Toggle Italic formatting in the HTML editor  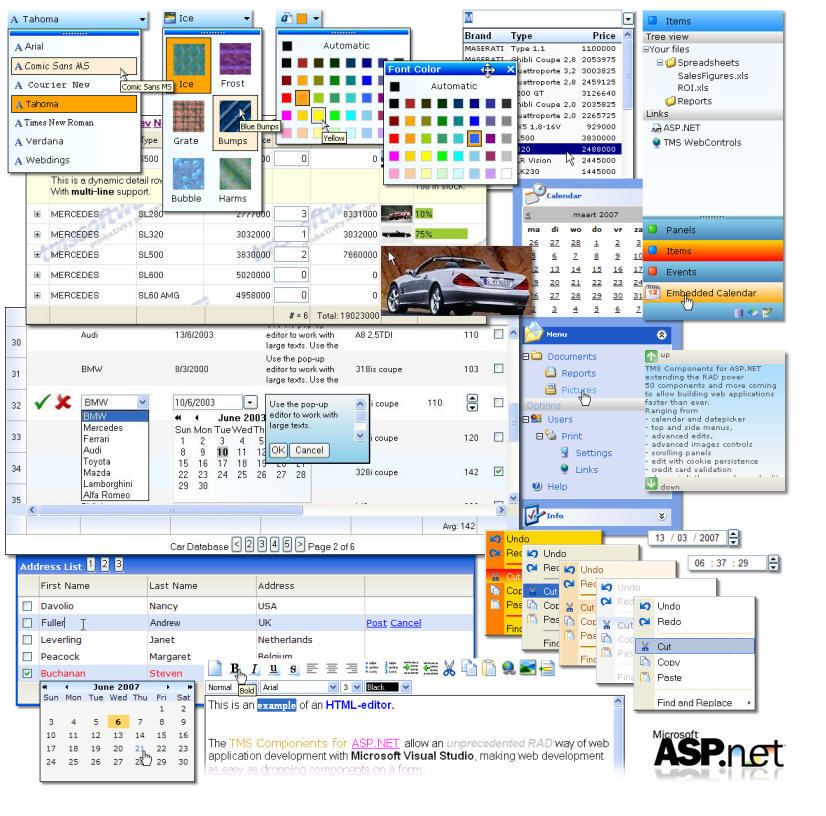(x=254, y=668)
